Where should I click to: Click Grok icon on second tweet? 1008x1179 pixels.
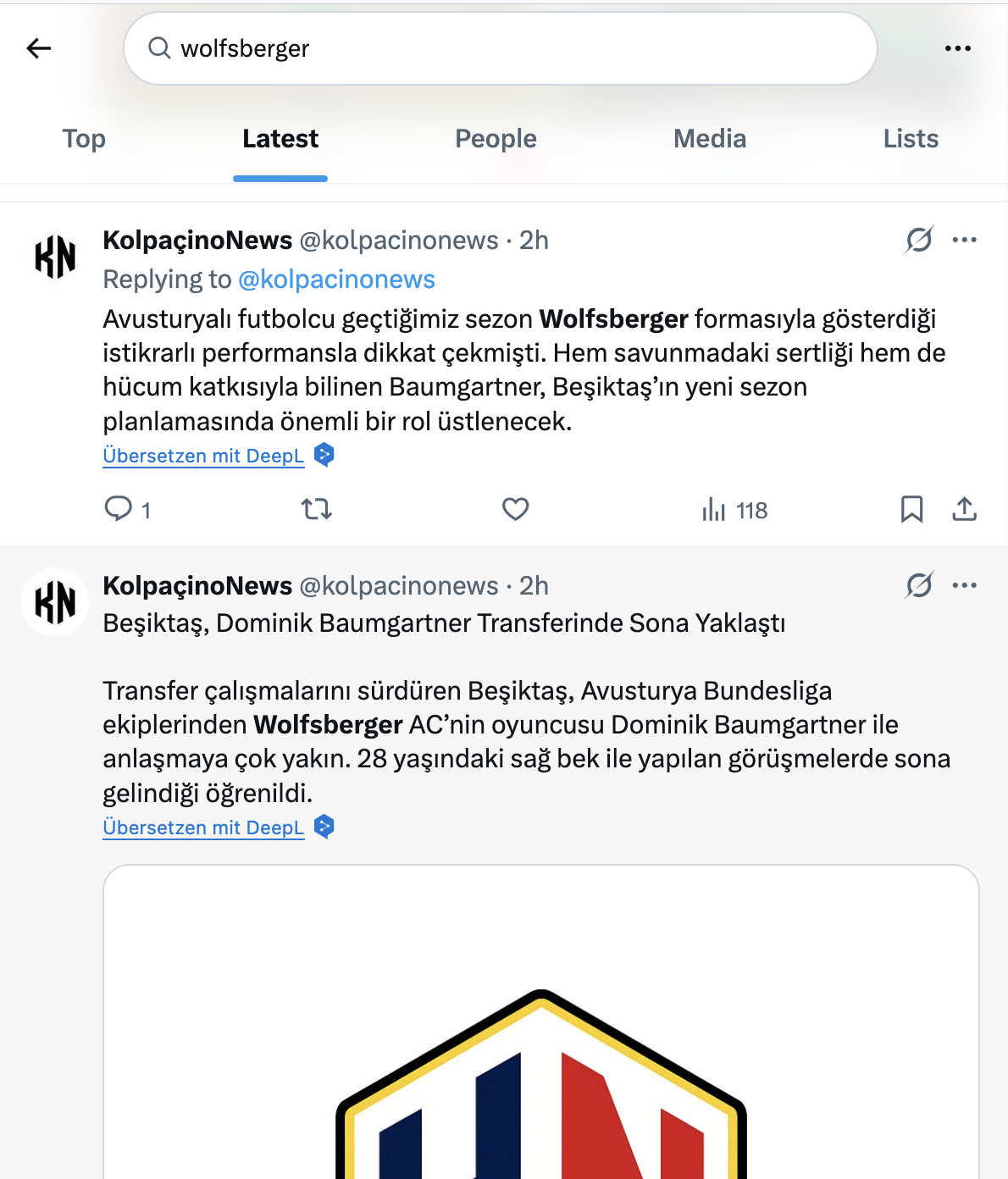click(x=919, y=585)
